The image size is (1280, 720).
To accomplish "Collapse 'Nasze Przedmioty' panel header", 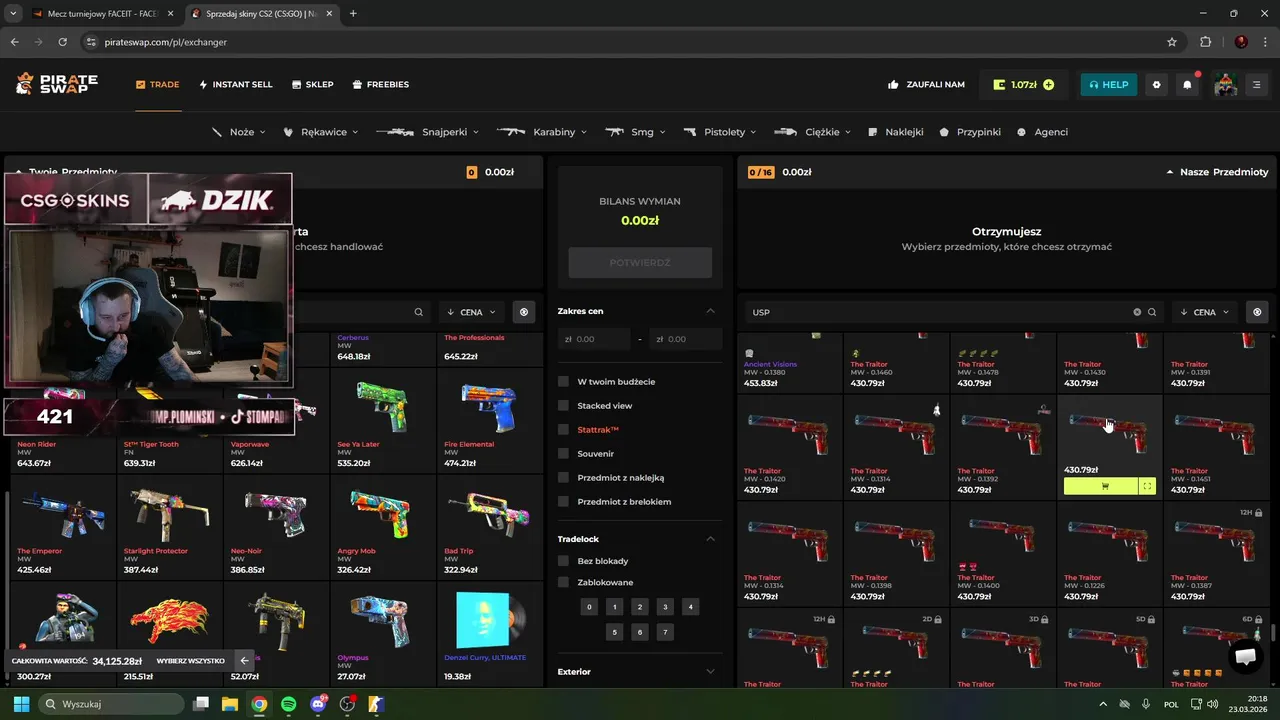I will (x=1217, y=172).
